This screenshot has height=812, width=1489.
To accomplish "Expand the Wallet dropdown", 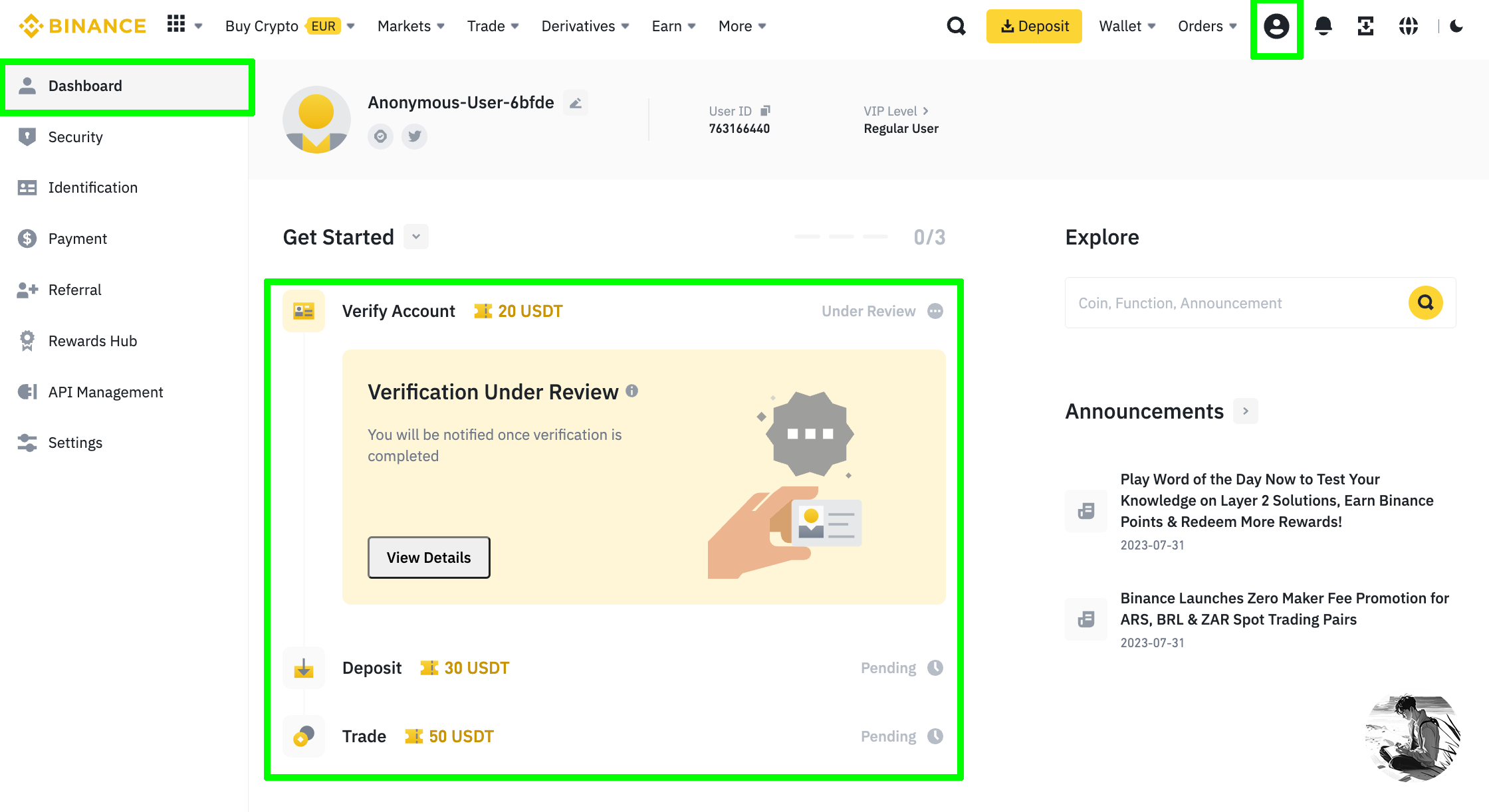I will point(1127,26).
